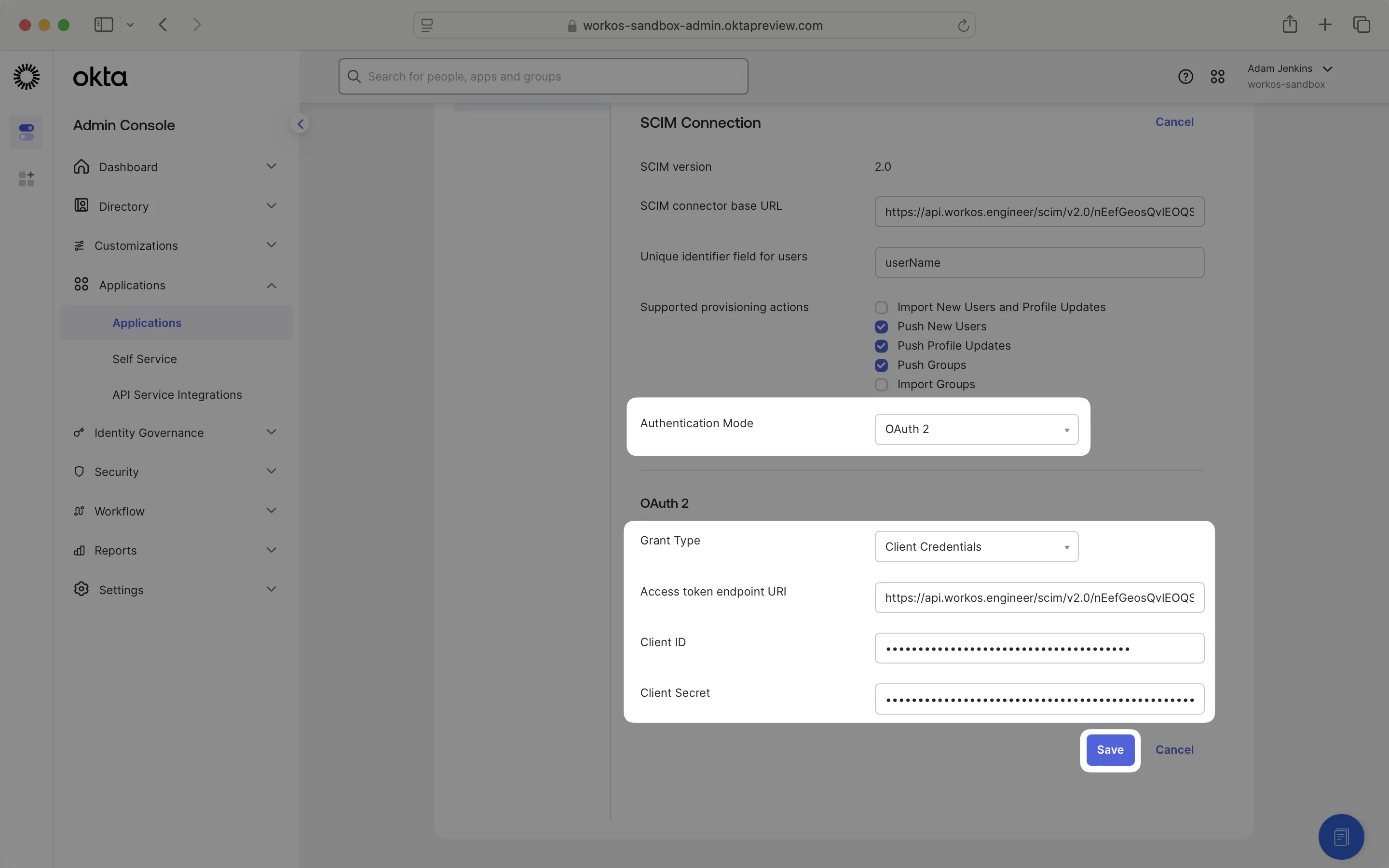
Task: Click the Identity Governance key icon
Action: 79,432
